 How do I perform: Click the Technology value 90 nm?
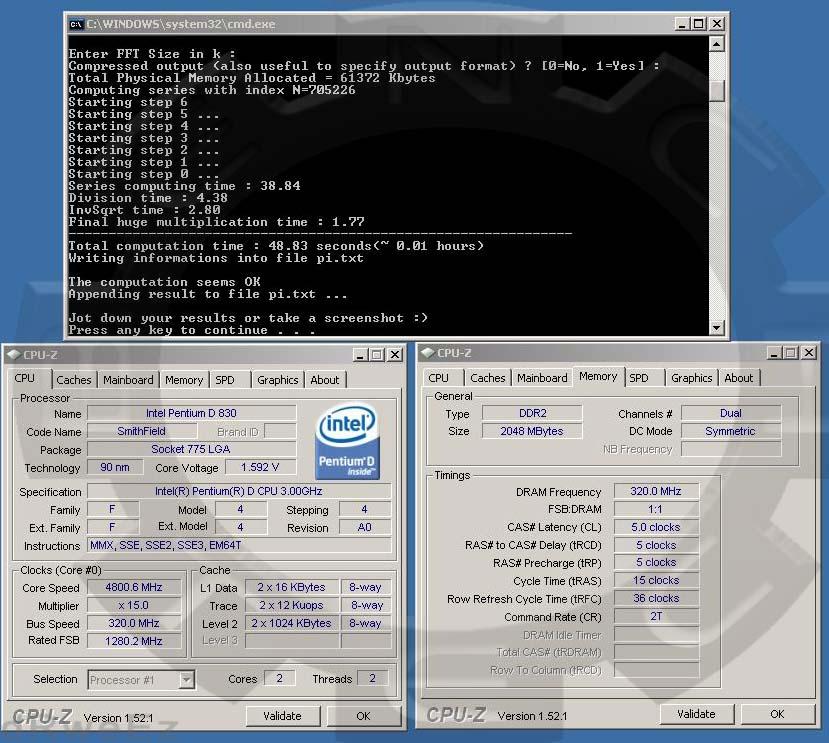click(x=115, y=467)
